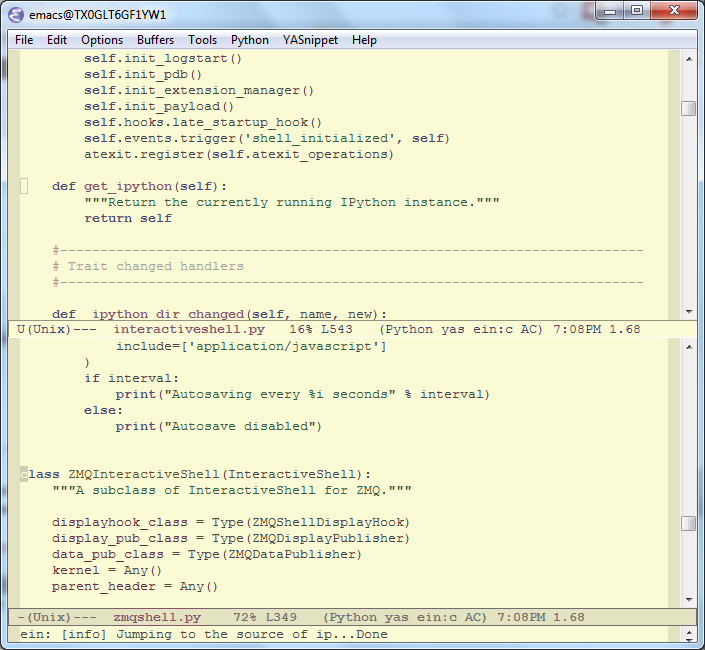Click the 'L349' line indicator in mode line
705x650 pixels.
pos(281,617)
